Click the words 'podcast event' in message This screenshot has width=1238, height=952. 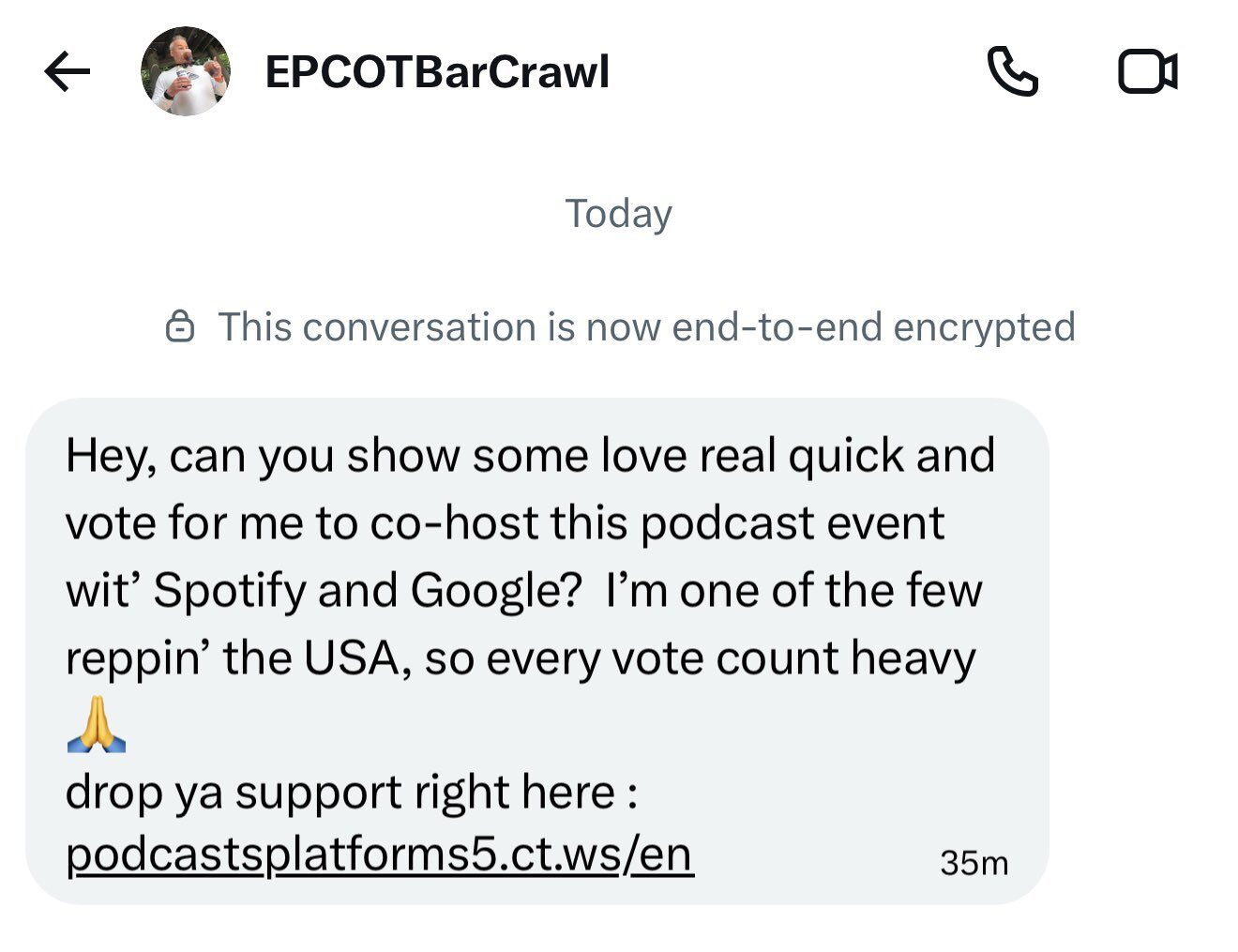click(x=792, y=523)
